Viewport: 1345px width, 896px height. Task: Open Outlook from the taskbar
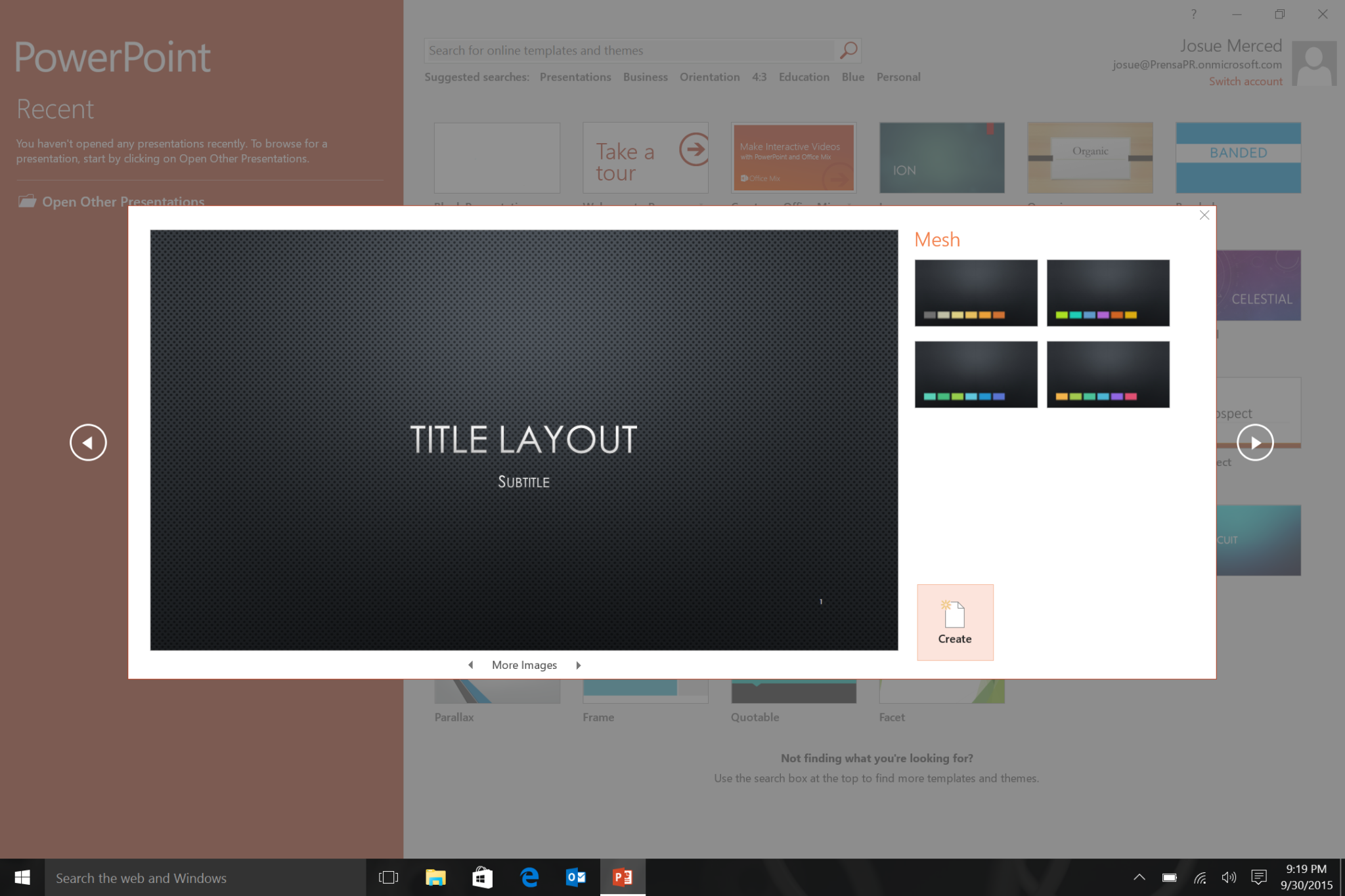pos(576,878)
